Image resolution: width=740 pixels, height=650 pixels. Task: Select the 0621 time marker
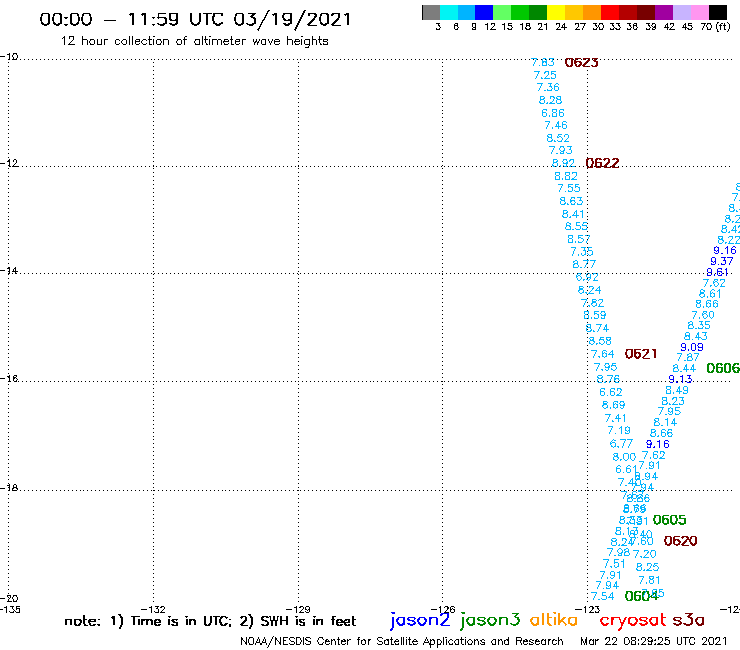(641, 354)
